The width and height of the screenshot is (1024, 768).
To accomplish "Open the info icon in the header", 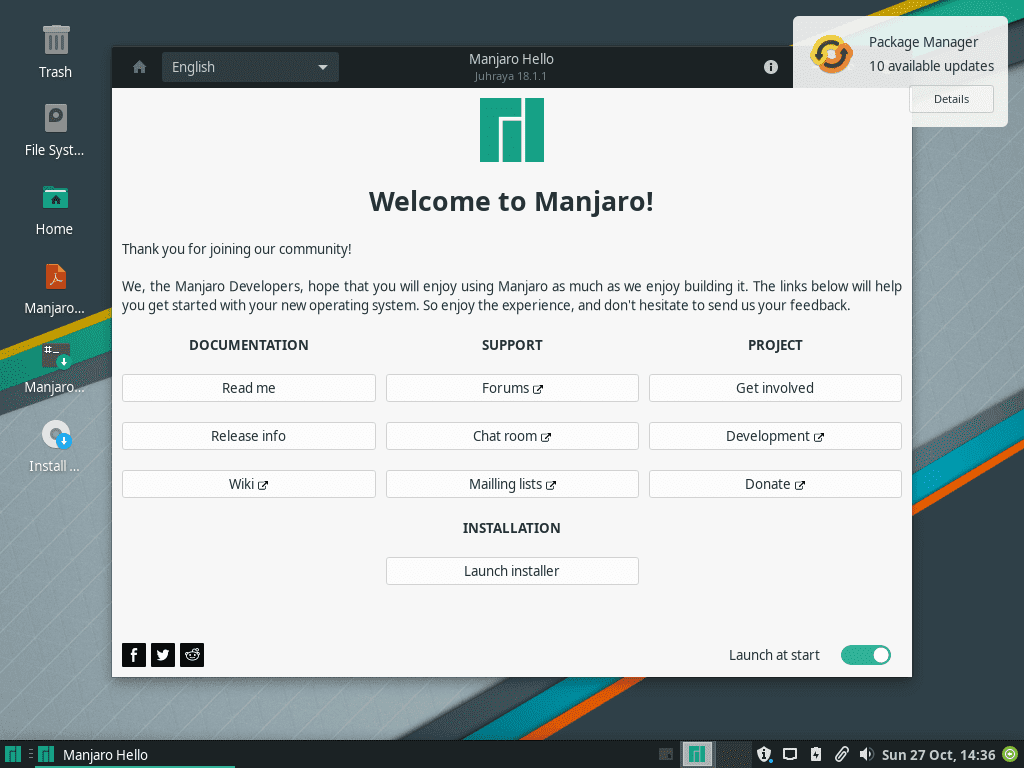I will click(x=770, y=67).
